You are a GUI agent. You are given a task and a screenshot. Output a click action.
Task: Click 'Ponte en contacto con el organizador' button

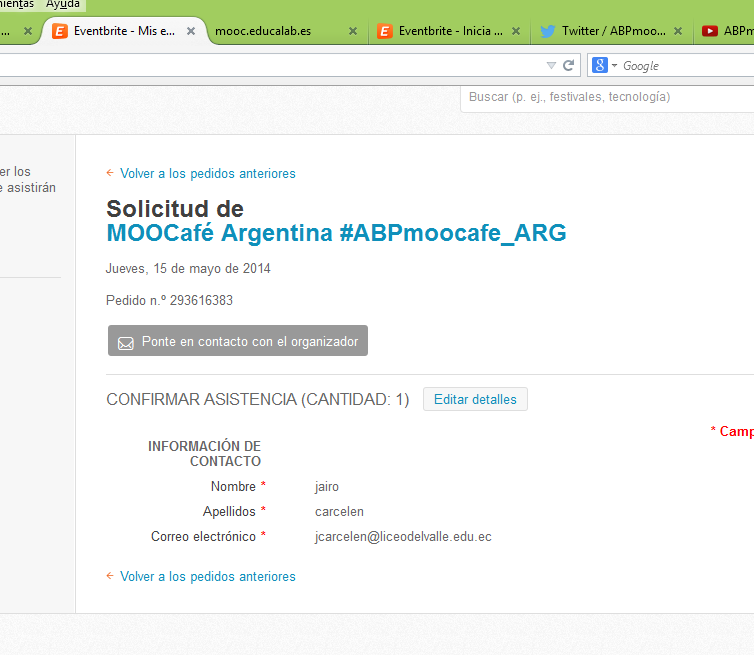(x=238, y=341)
